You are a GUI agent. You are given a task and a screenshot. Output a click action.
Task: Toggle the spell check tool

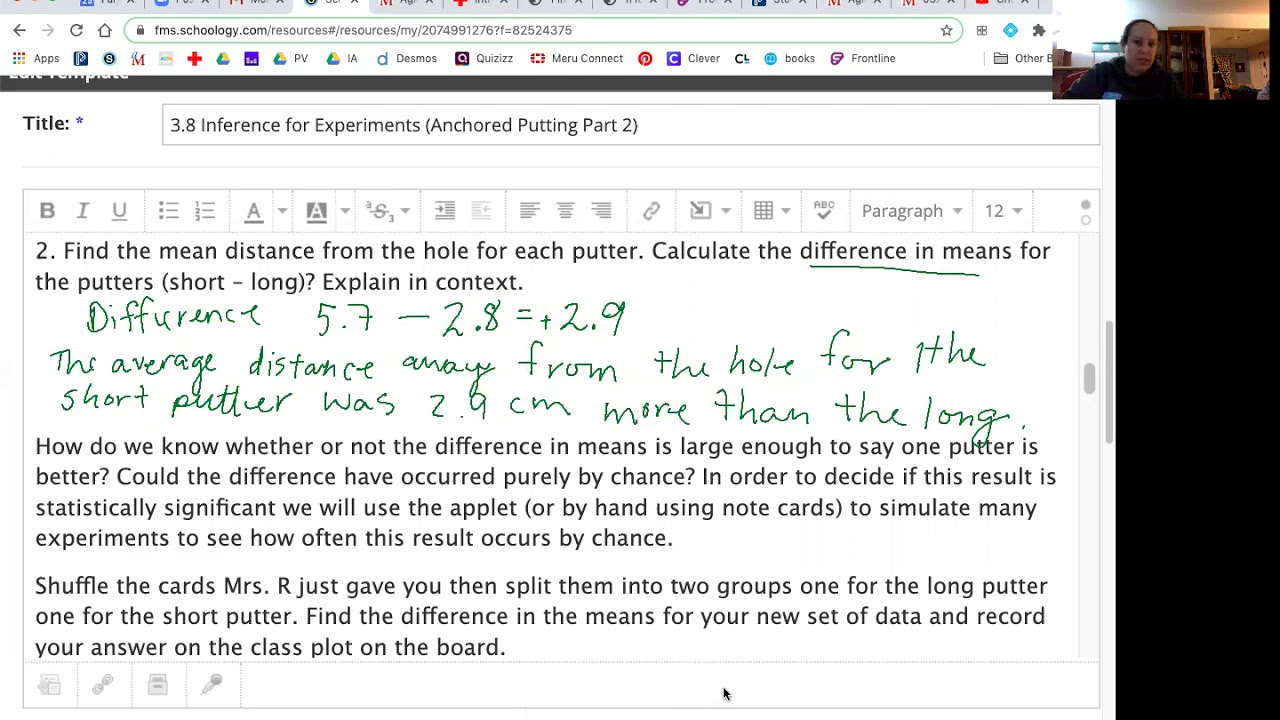[824, 211]
